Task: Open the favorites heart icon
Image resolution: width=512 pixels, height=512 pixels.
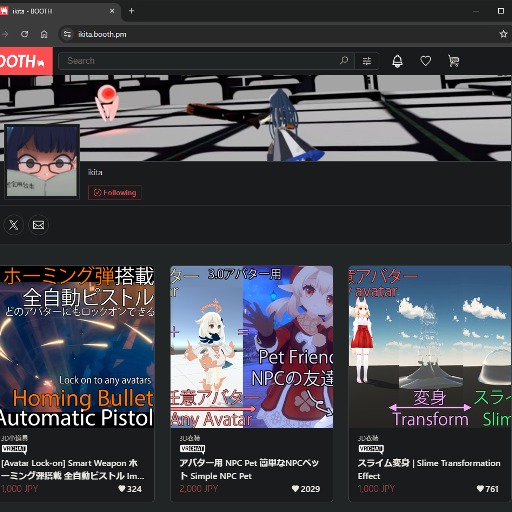Action: 425,61
